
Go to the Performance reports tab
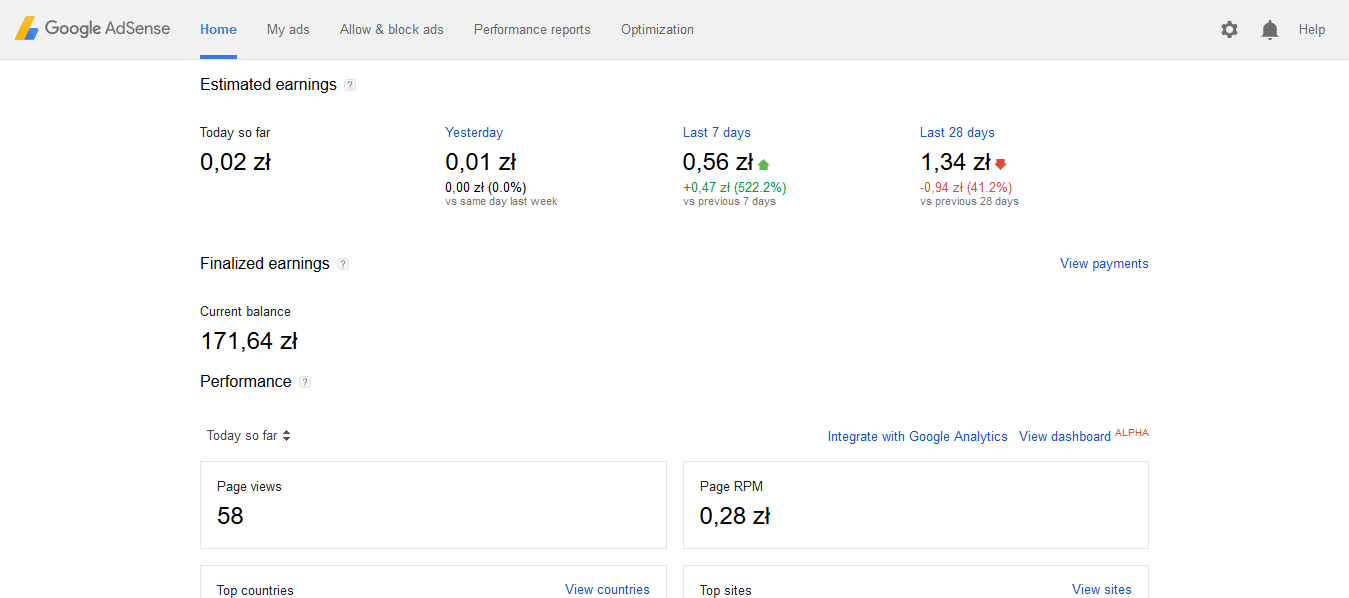pyautogui.click(x=532, y=30)
